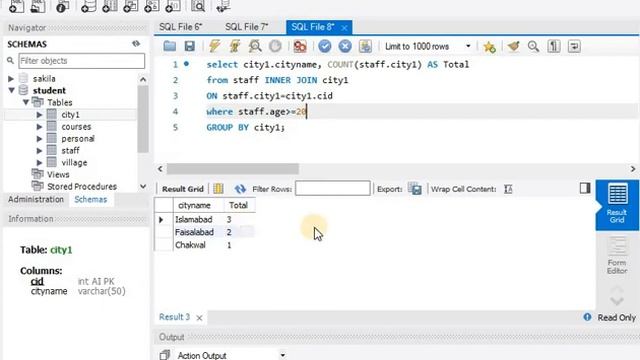
Task: Execute the query with the lightning bolt icon
Action: pos(214,46)
